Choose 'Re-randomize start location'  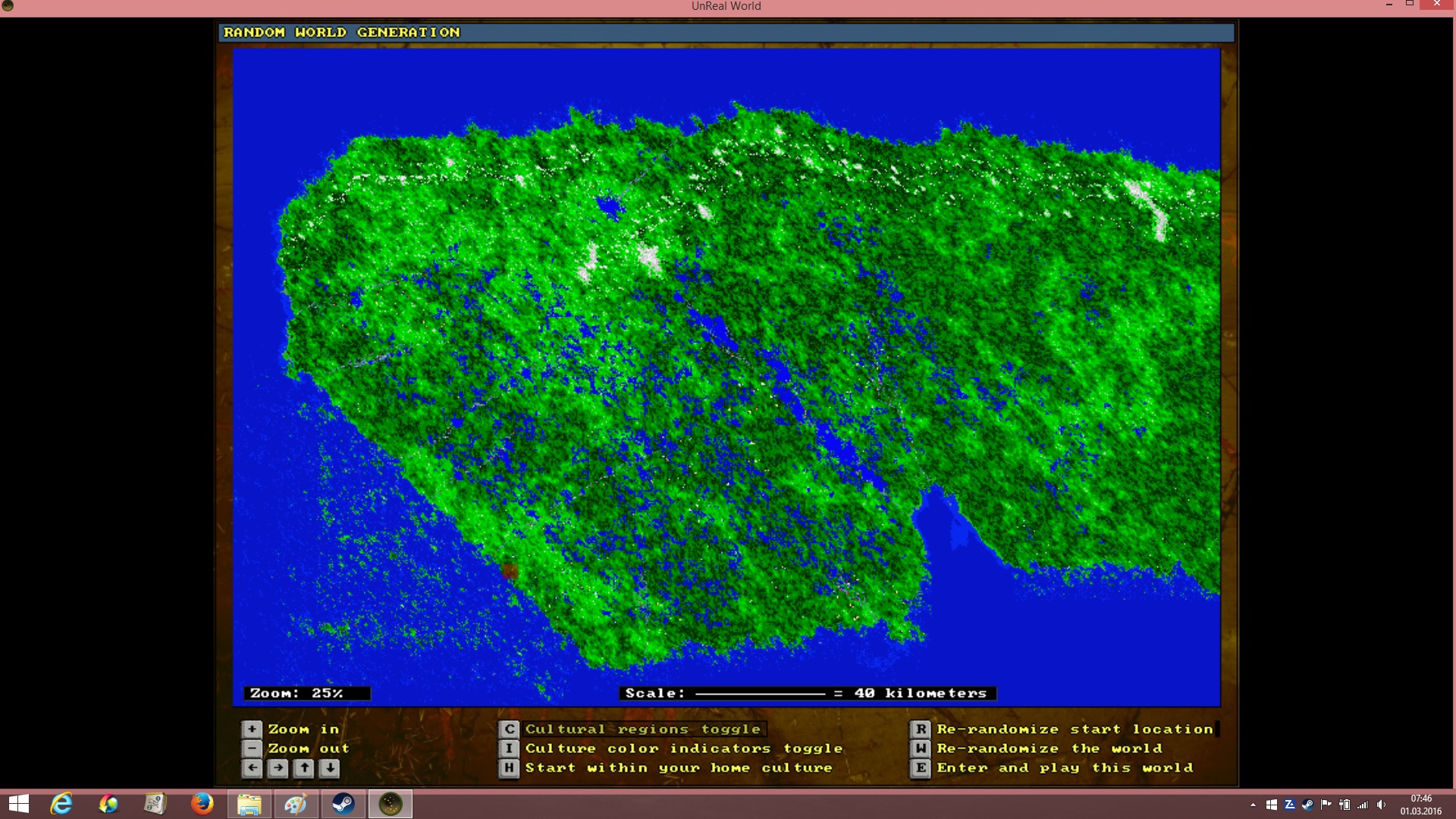(x=1075, y=729)
